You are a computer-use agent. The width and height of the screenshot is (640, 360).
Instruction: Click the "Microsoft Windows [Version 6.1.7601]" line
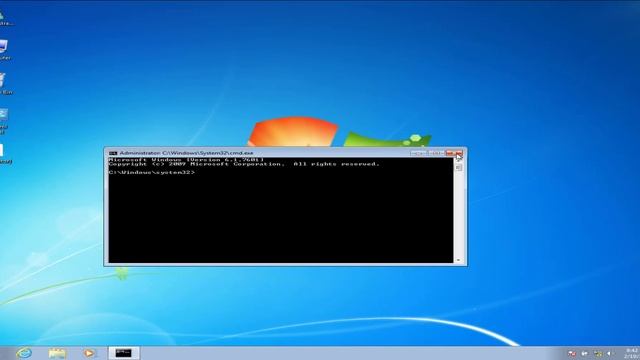[186, 160]
